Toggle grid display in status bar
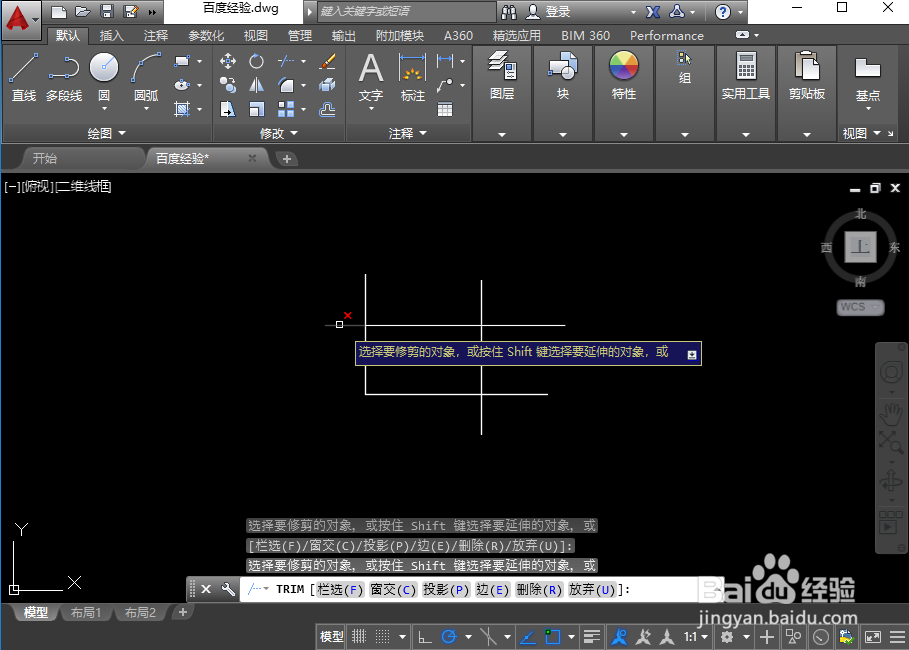The width and height of the screenshot is (909, 650). 359,637
